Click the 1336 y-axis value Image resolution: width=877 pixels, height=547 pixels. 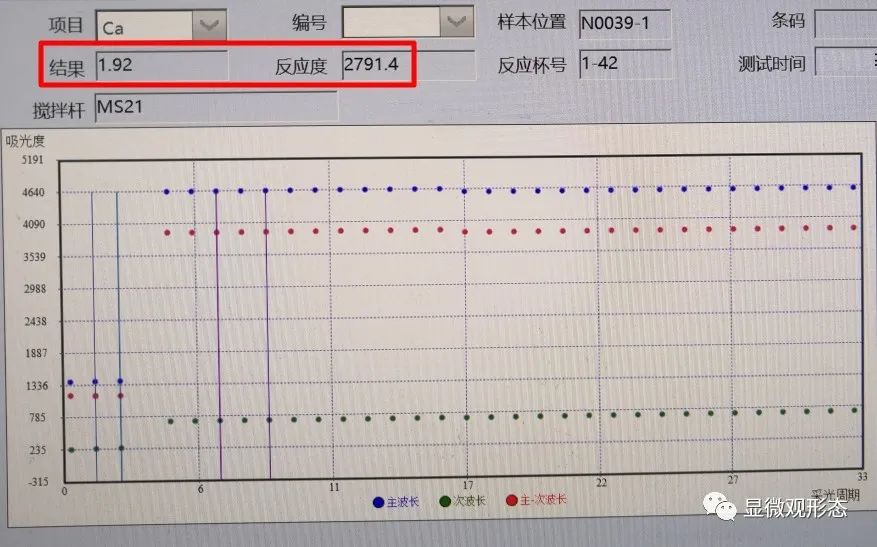click(x=37, y=386)
